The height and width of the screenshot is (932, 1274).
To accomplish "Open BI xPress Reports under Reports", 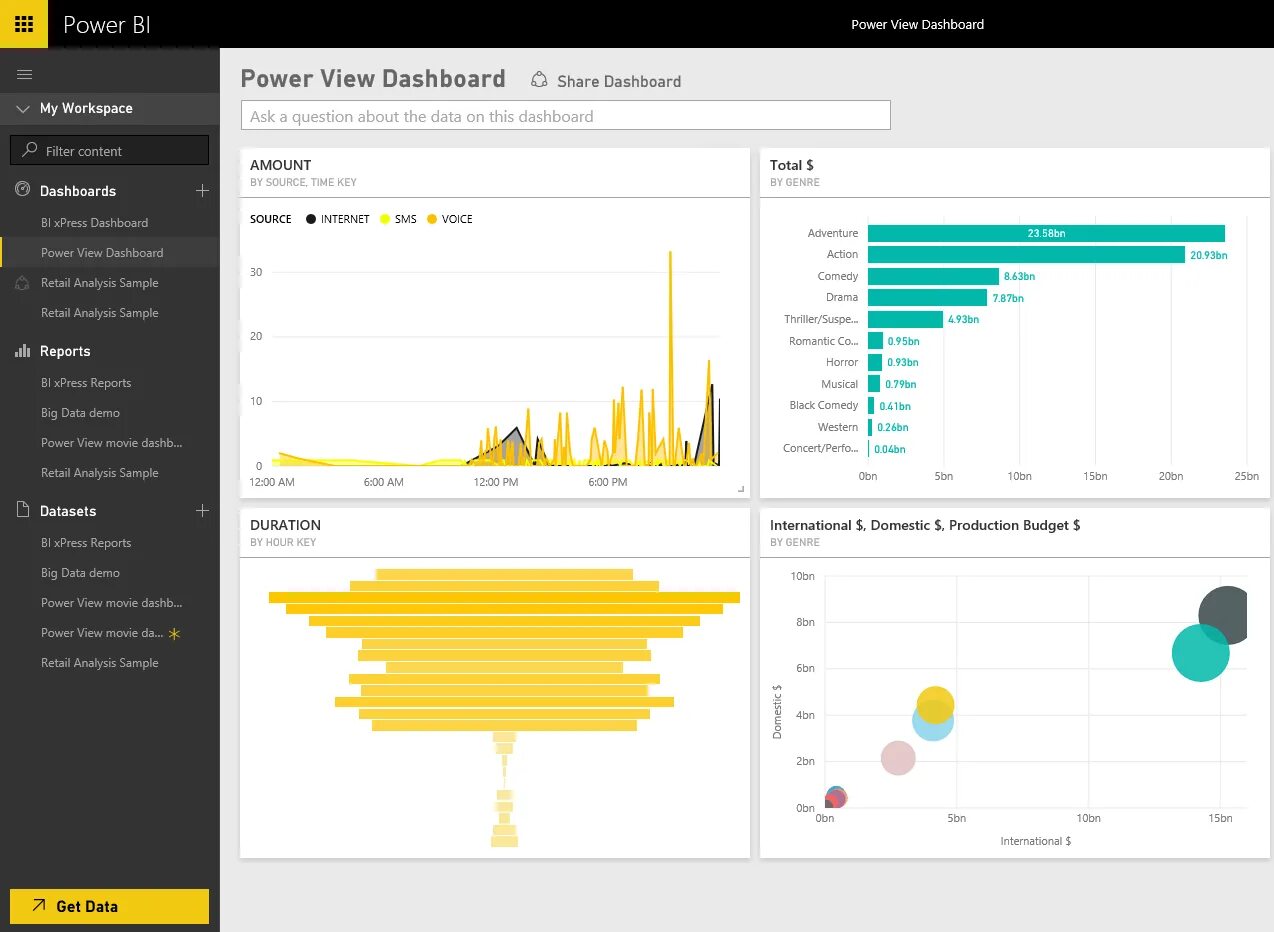I will tap(86, 383).
